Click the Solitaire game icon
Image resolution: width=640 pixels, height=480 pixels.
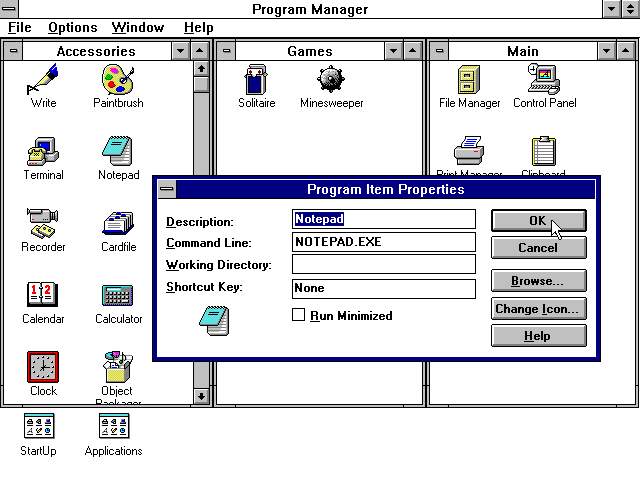256,79
